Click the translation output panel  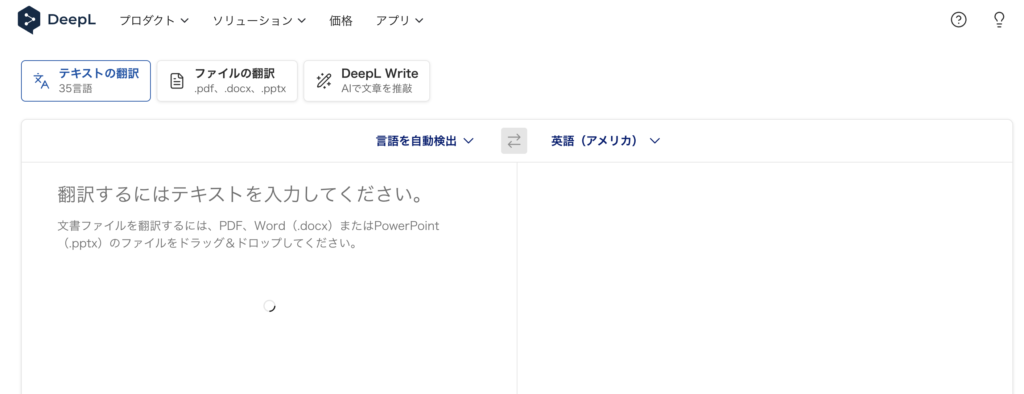click(765, 278)
